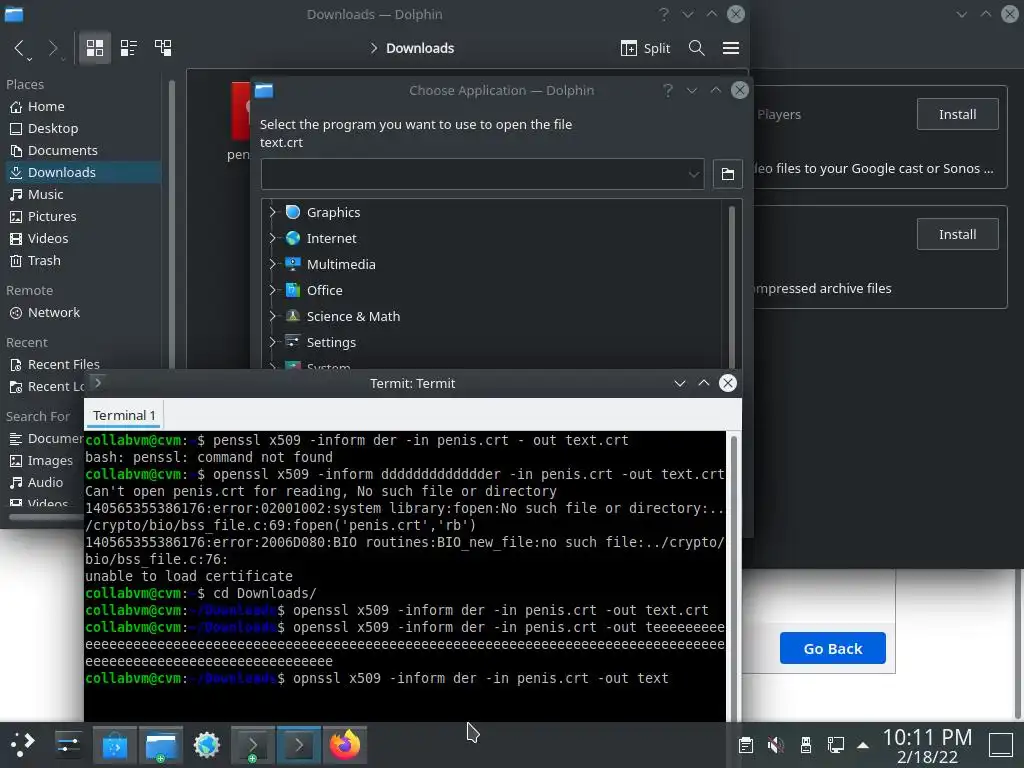Expand the Graphics category

click(x=272, y=212)
